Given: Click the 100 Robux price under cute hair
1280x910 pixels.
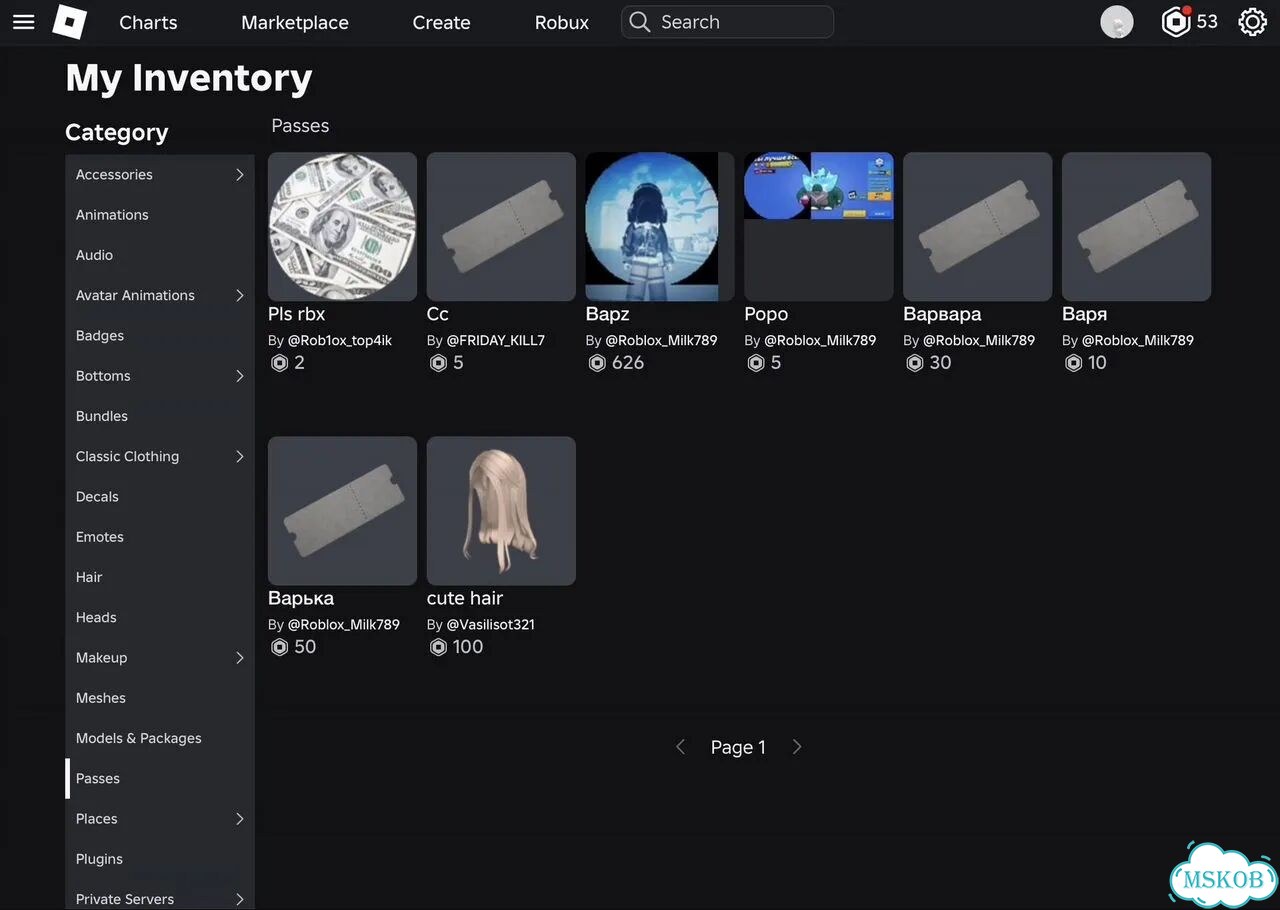Looking at the screenshot, I should click(468, 647).
